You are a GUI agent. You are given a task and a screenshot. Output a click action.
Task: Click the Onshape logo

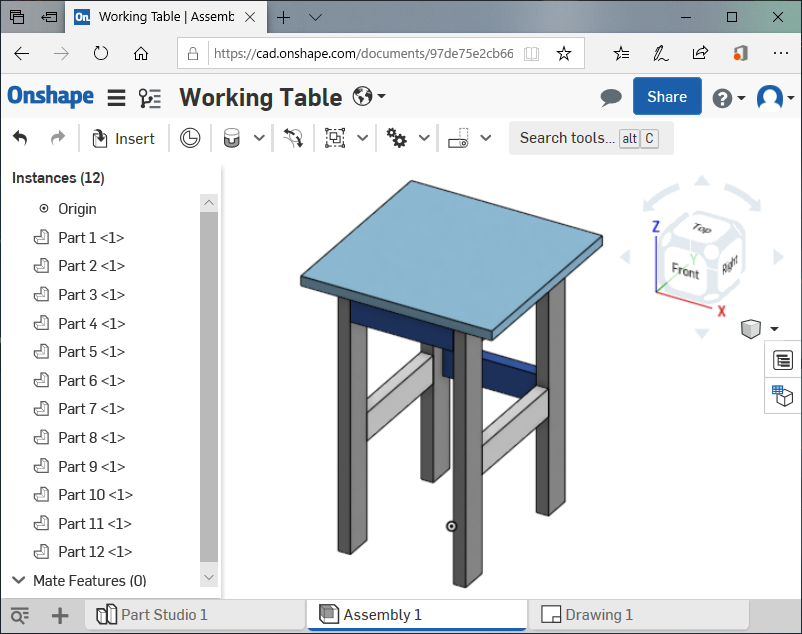tap(51, 96)
